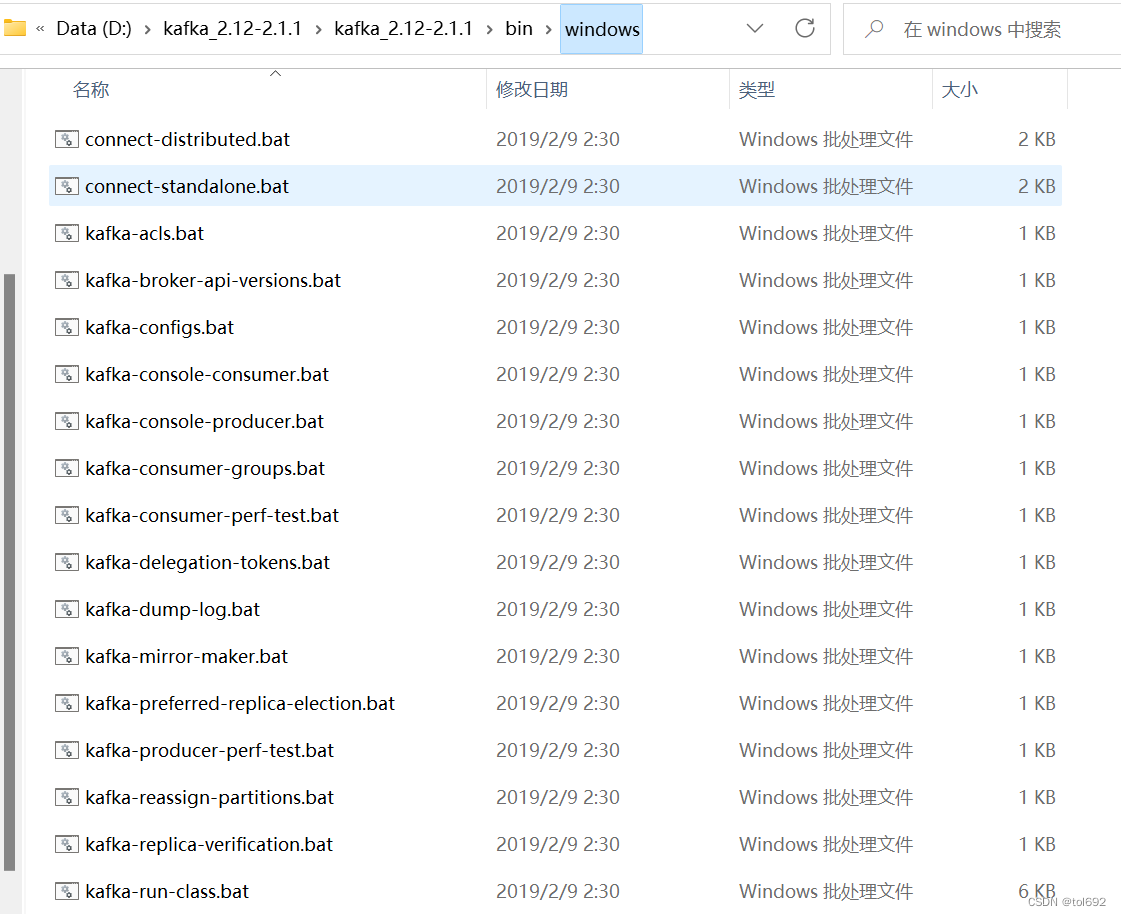This screenshot has height=916, width=1121.
Task: Click the kafka-producer-perf-test.bat file icon
Action: pyautogui.click(x=66, y=751)
